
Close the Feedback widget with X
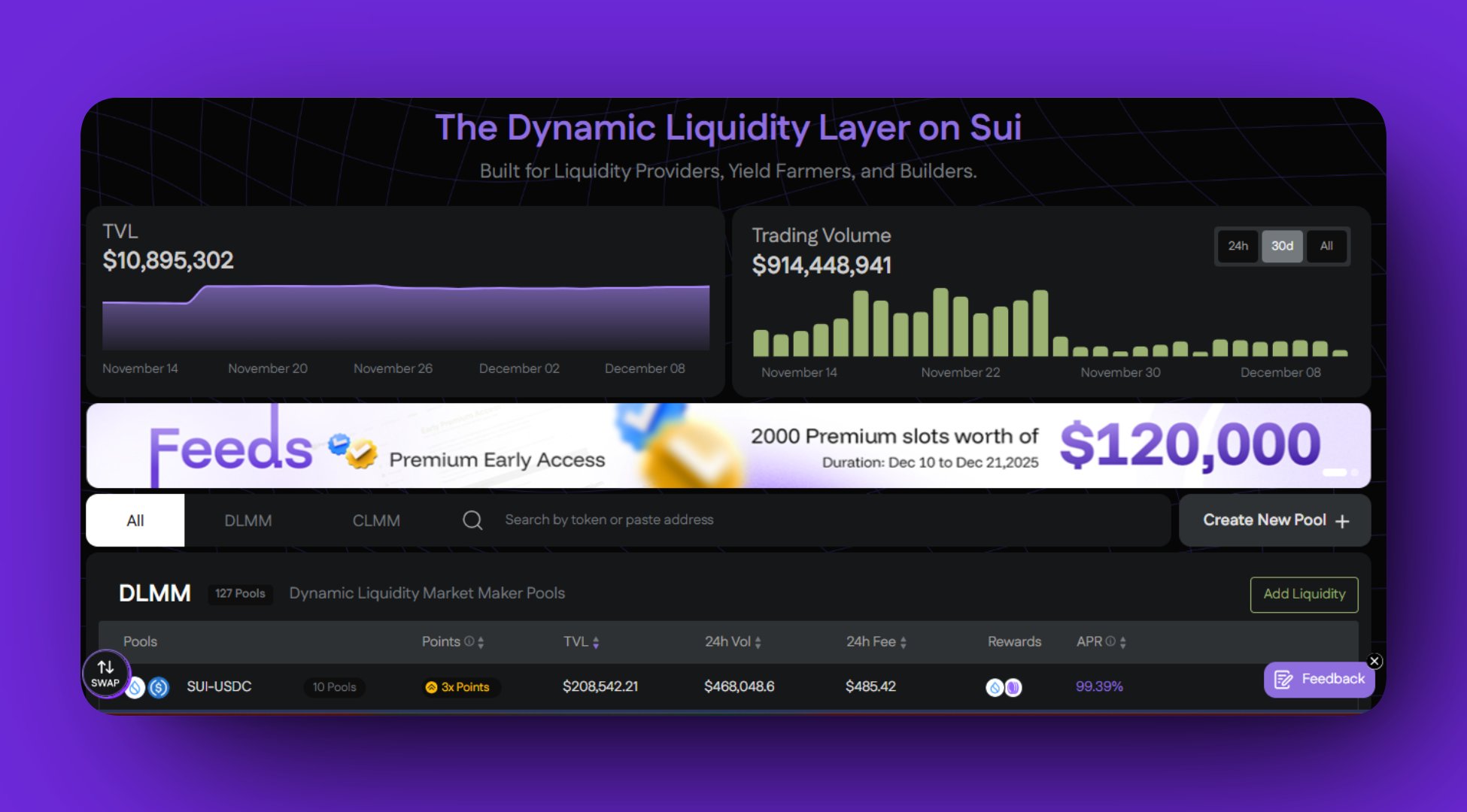click(1374, 661)
